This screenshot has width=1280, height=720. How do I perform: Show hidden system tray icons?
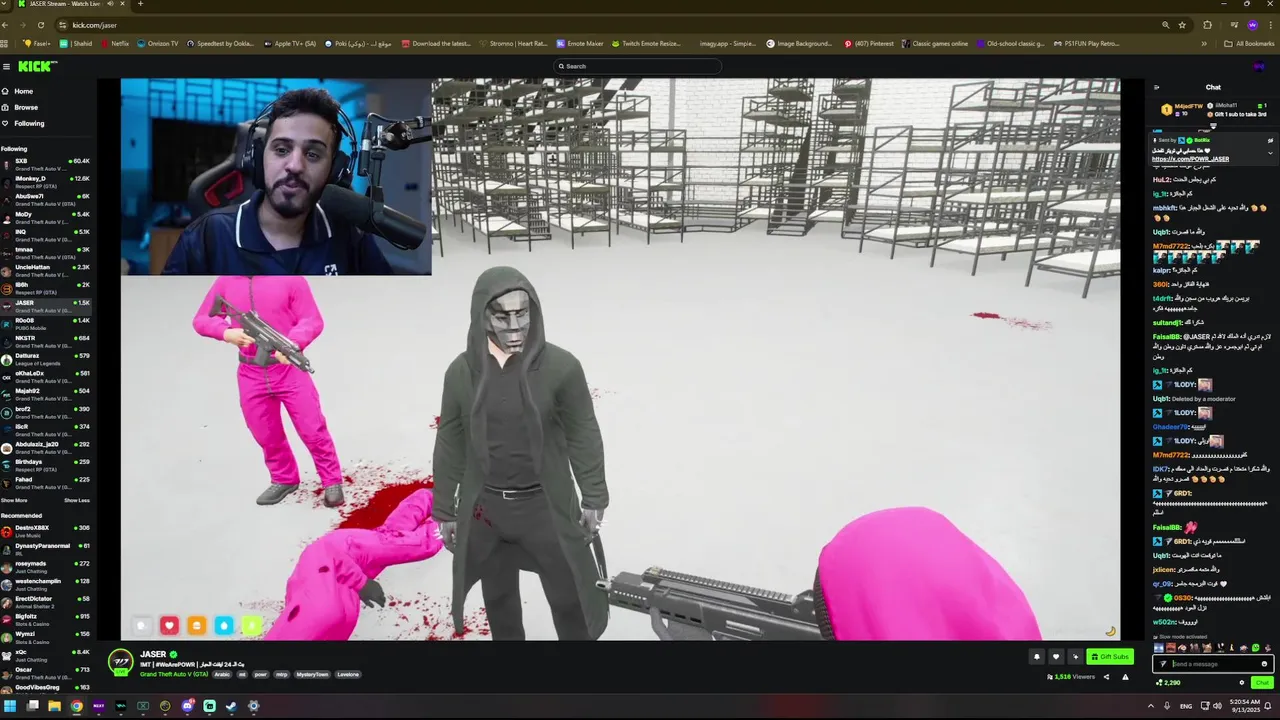[1150, 706]
